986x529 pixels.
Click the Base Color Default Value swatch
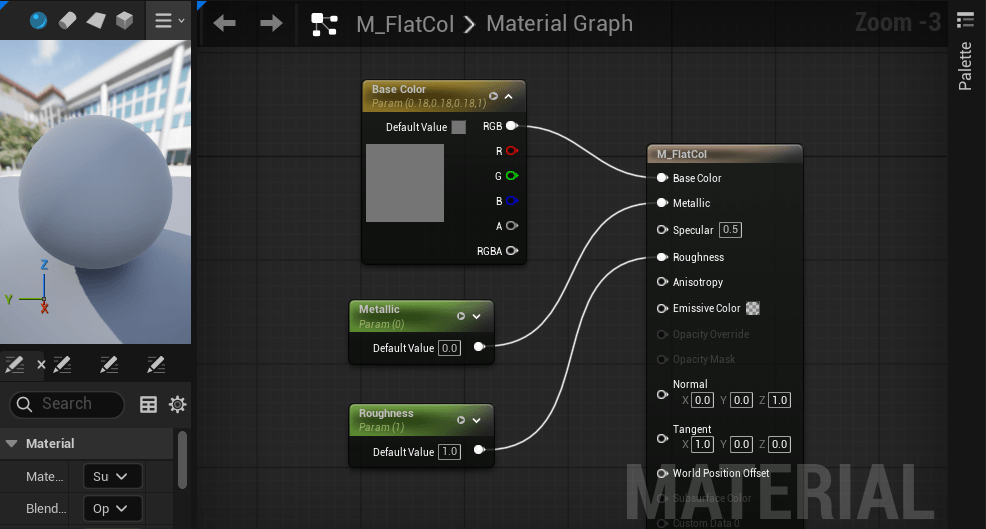[459, 127]
